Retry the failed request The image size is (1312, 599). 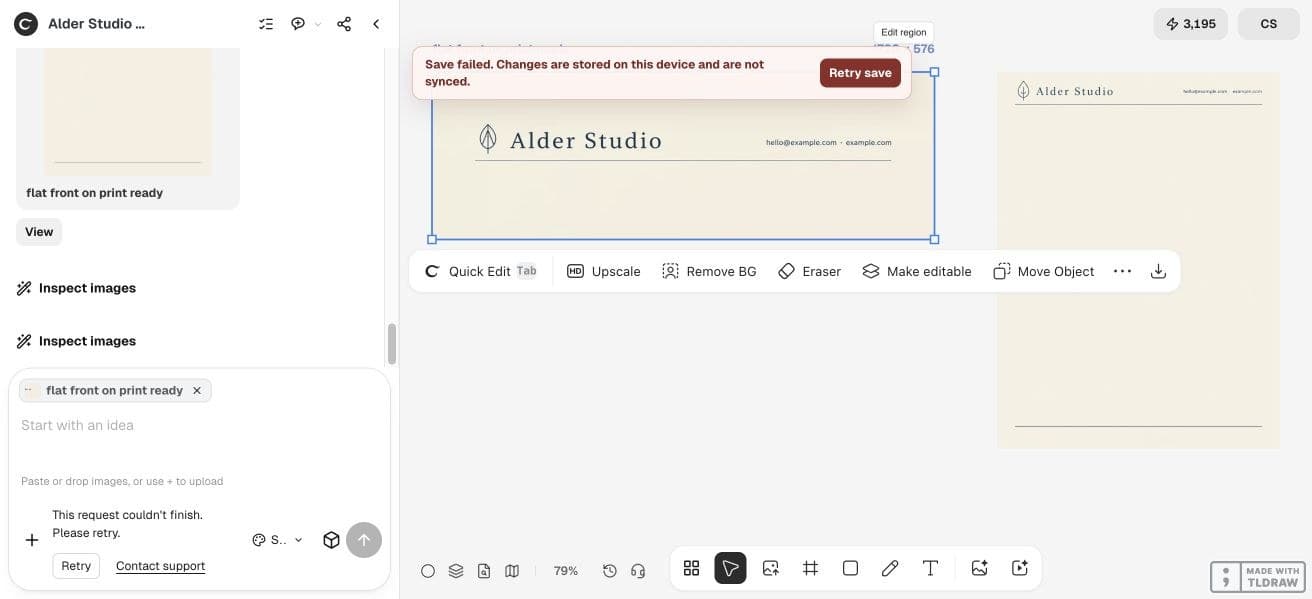click(x=76, y=566)
